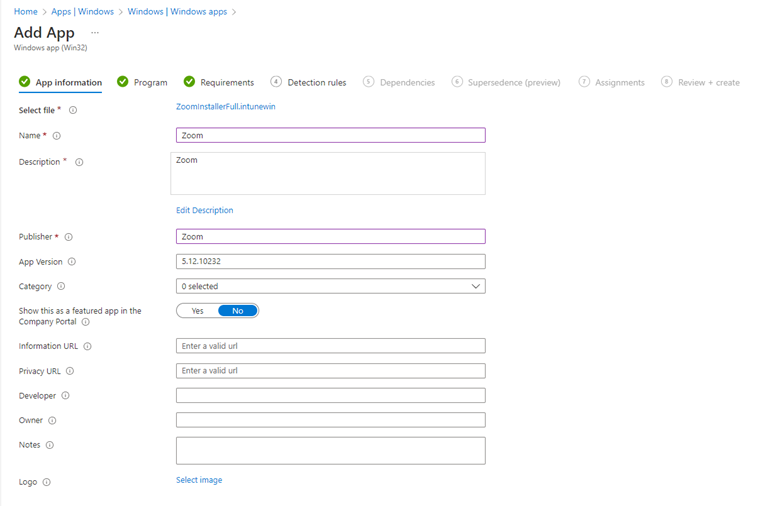
Task: Open the ellipsis menu beside Add App
Action: 95,33
